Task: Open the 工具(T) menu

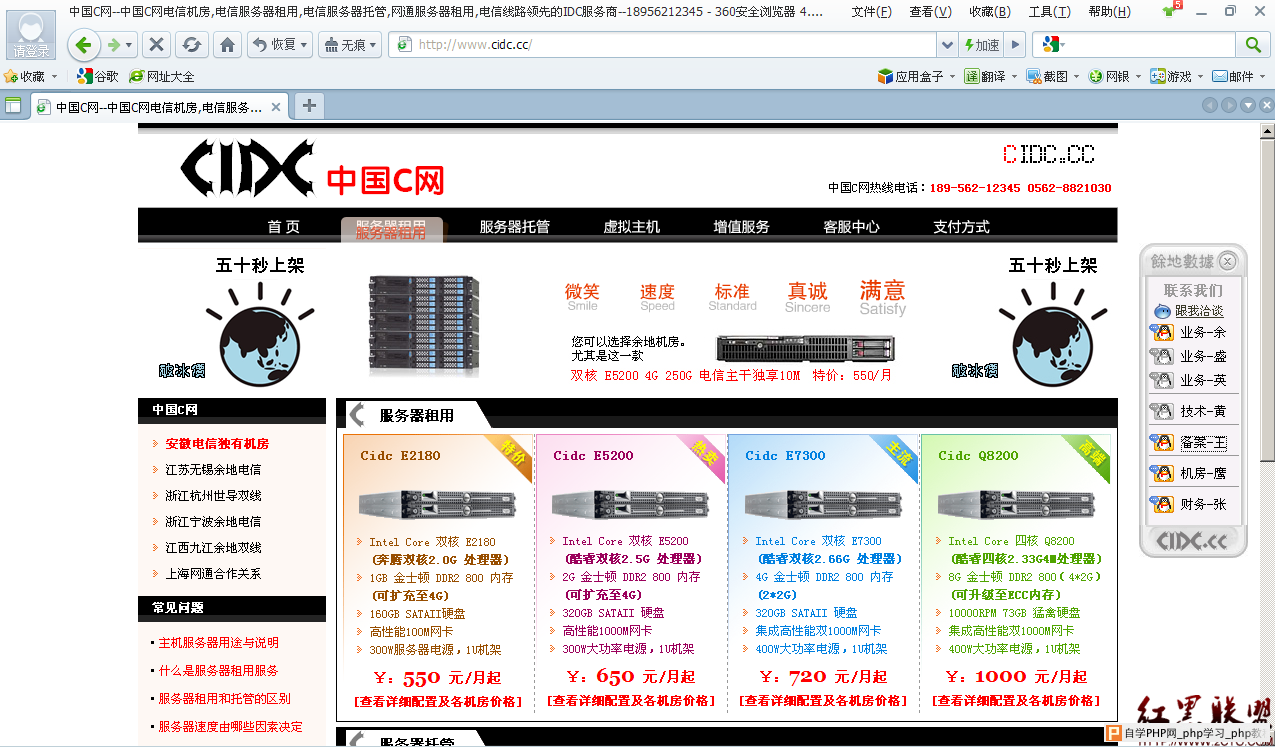Action: (1050, 12)
